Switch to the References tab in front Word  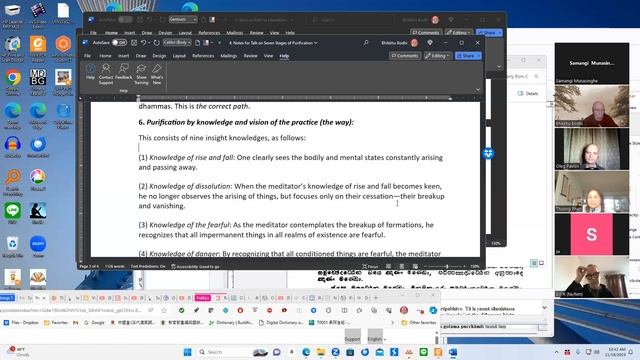(x=203, y=56)
